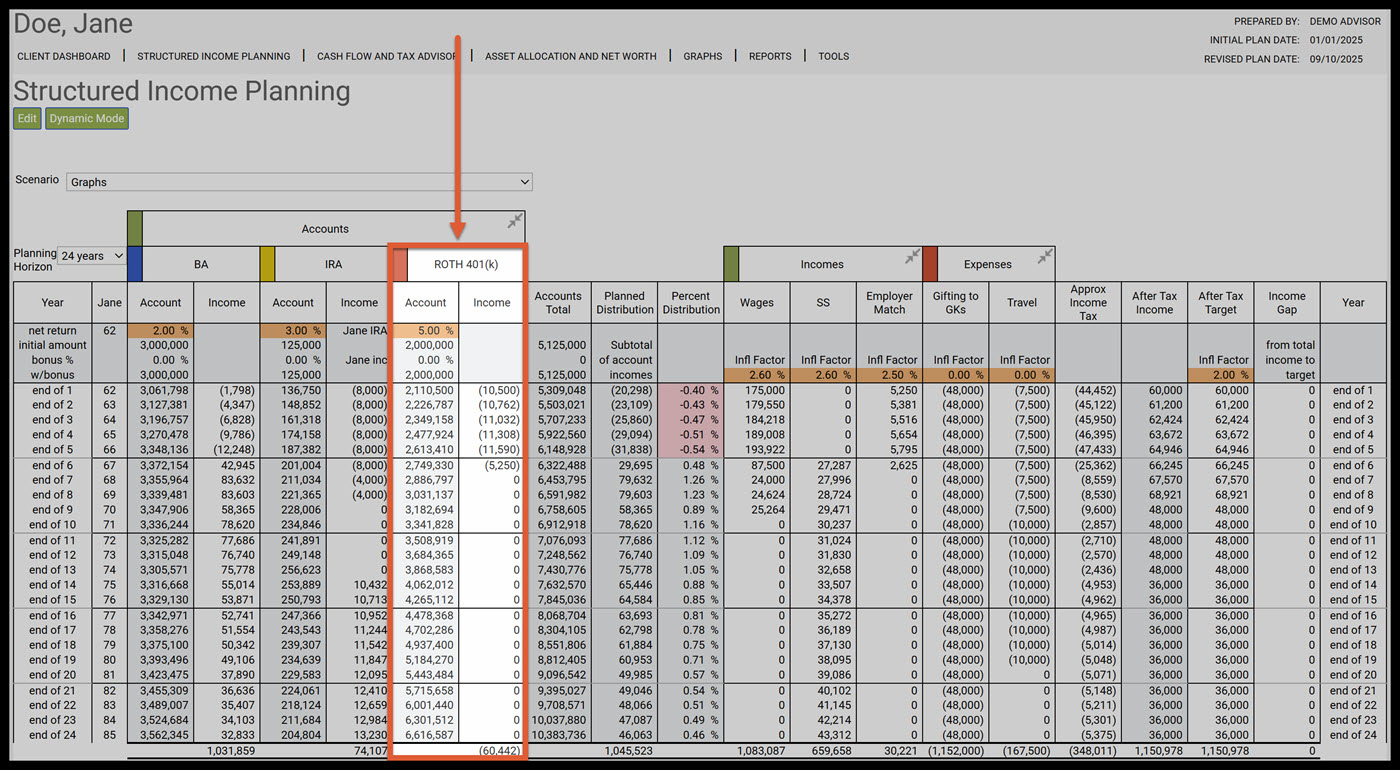Edit the IRA net return 3.00 % field
Image resolution: width=1400 pixels, height=770 pixels.
pyautogui.click(x=293, y=330)
